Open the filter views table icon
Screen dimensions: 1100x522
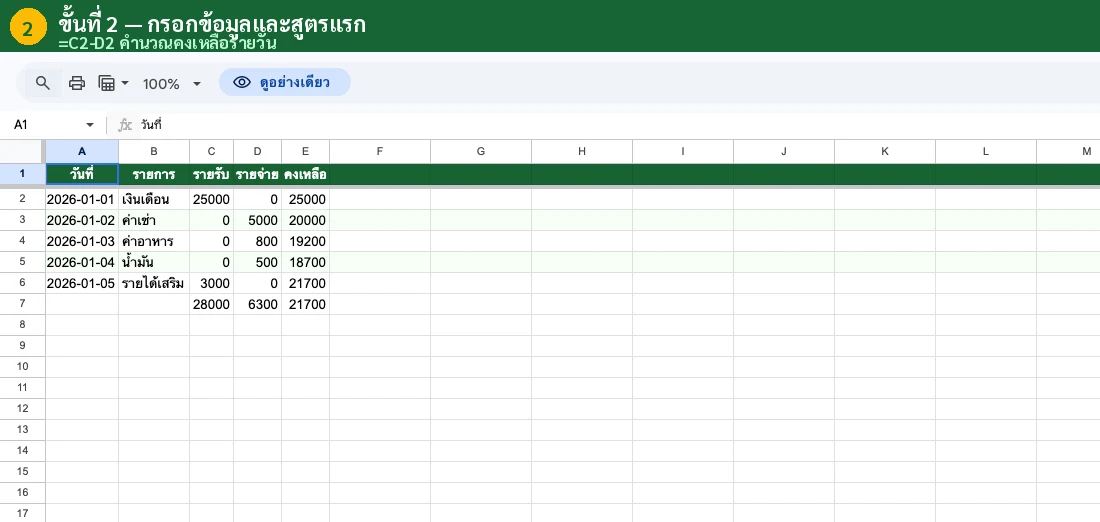pyautogui.click(x=107, y=83)
